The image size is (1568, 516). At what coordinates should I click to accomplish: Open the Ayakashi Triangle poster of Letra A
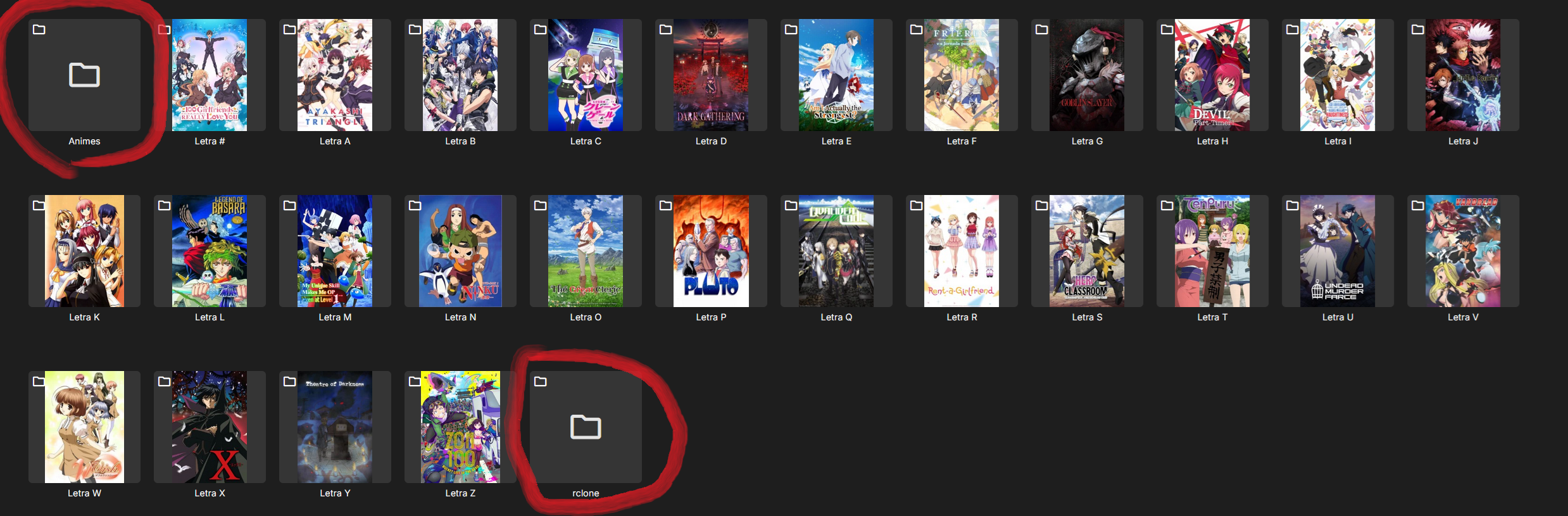(335, 75)
